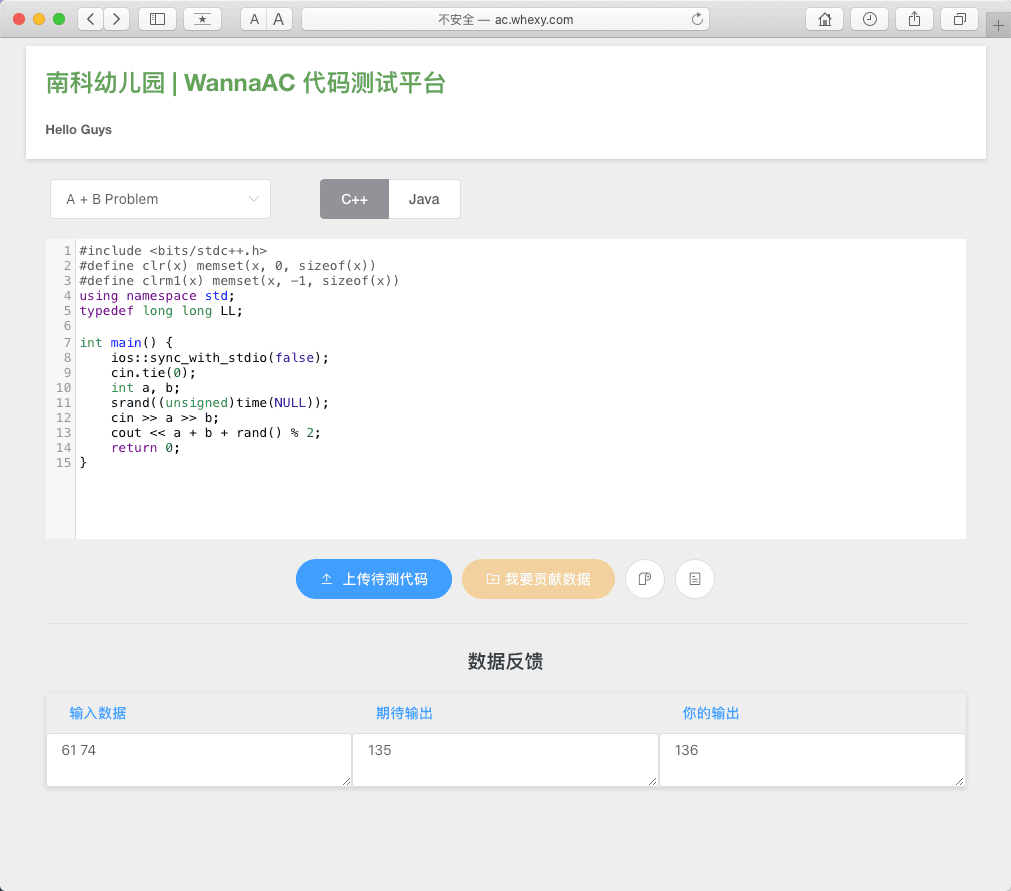Click the 输入数据 text area showing 61 74
Image resolution: width=1011 pixels, height=891 pixels.
coord(198,760)
